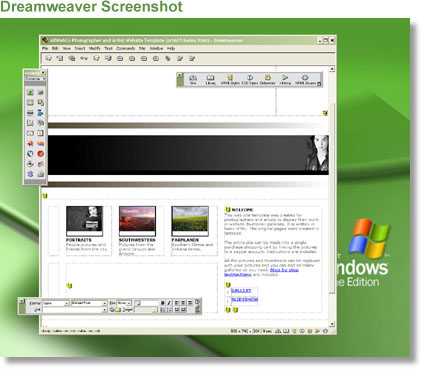
Task: Select the Southwestern thumbnail image
Action: (137, 221)
